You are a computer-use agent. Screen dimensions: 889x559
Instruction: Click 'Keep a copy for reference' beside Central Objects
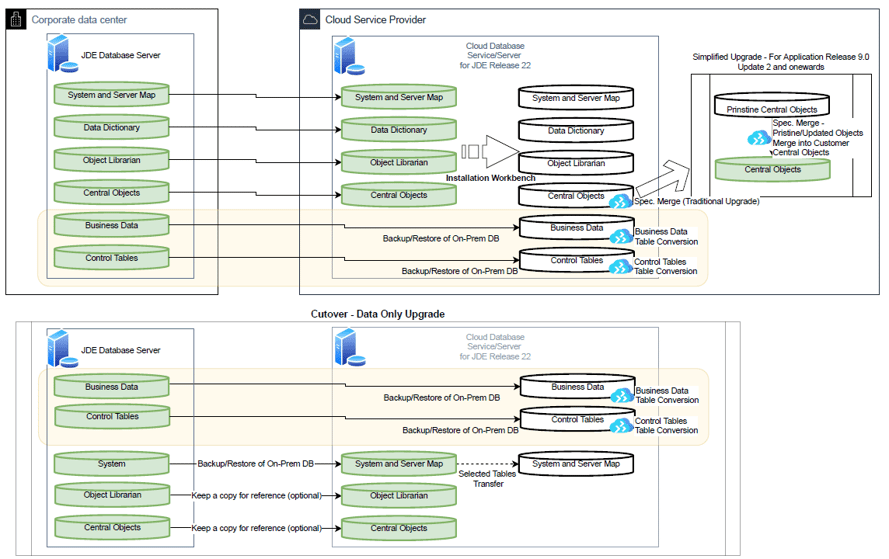point(256,528)
